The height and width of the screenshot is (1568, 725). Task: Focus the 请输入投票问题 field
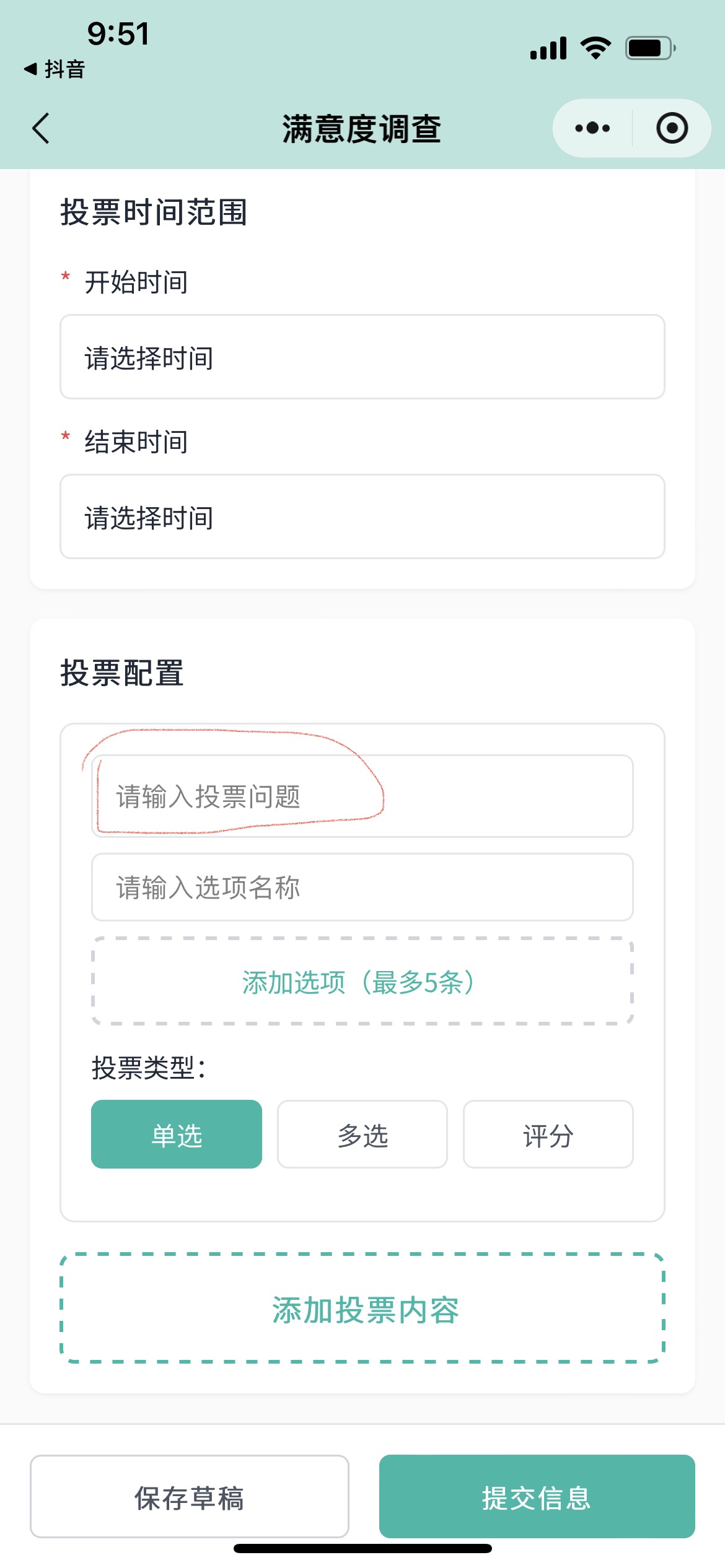pos(362,796)
